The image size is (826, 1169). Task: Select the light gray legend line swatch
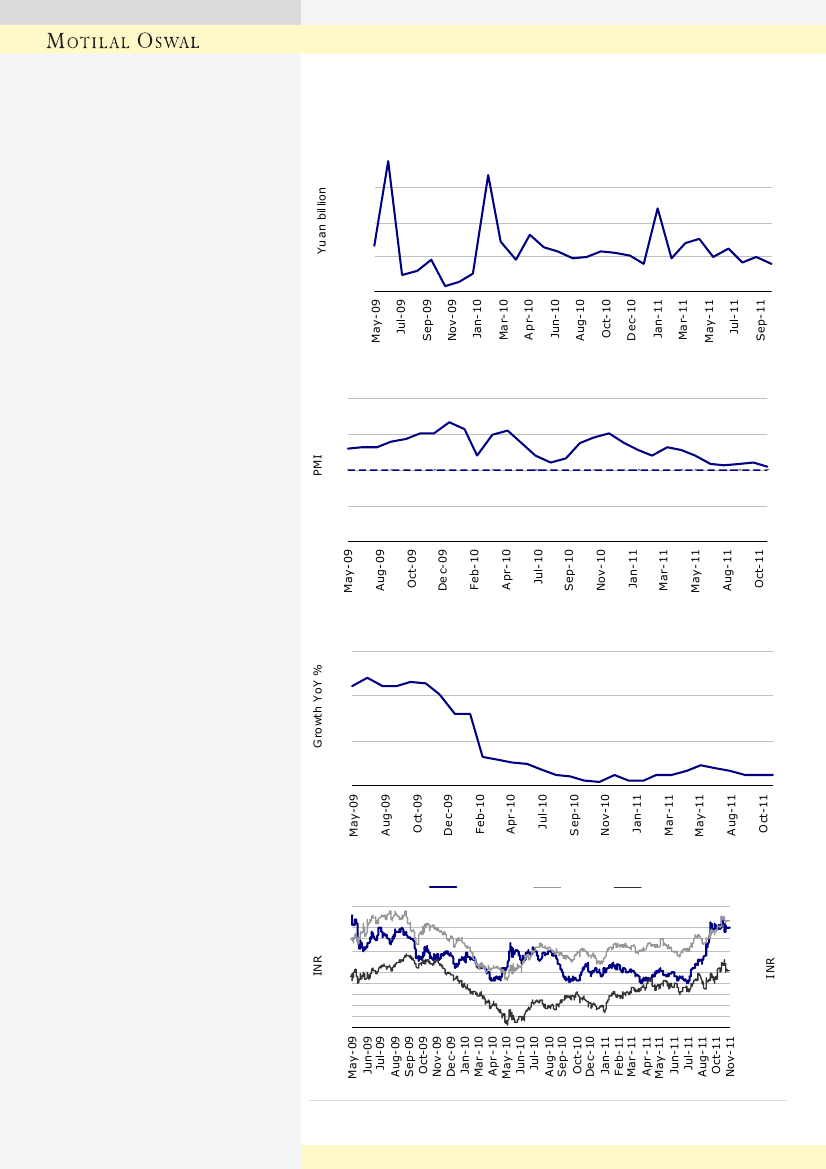(x=547, y=887)
